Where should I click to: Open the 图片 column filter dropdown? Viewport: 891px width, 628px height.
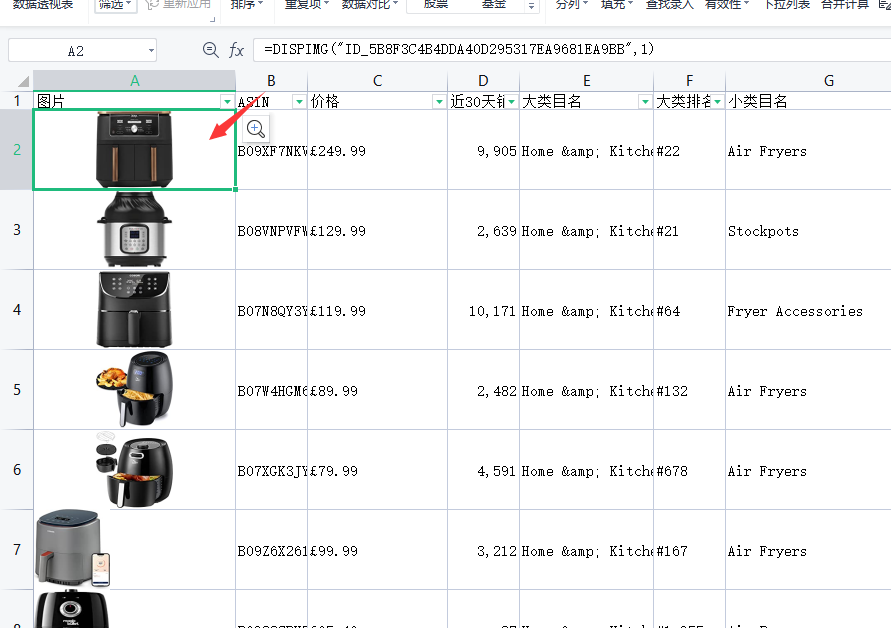click(227, 102)
